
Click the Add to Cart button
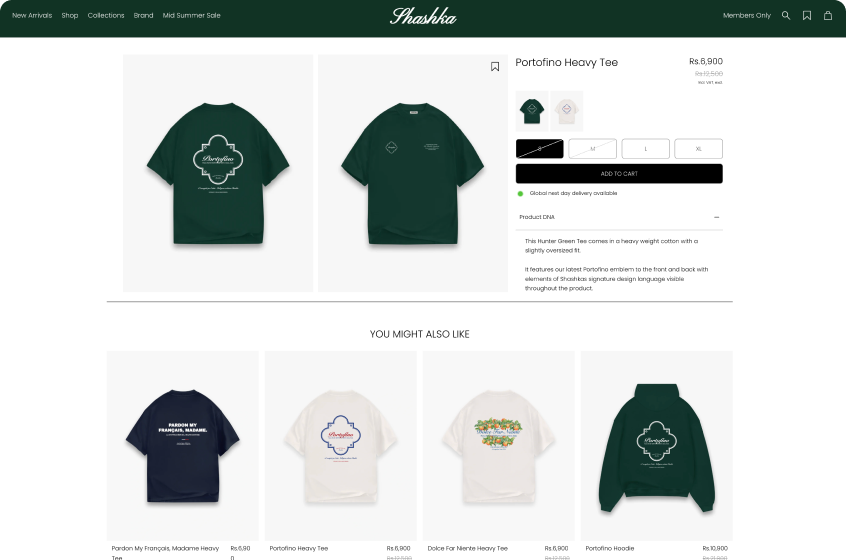pos(619,174)
